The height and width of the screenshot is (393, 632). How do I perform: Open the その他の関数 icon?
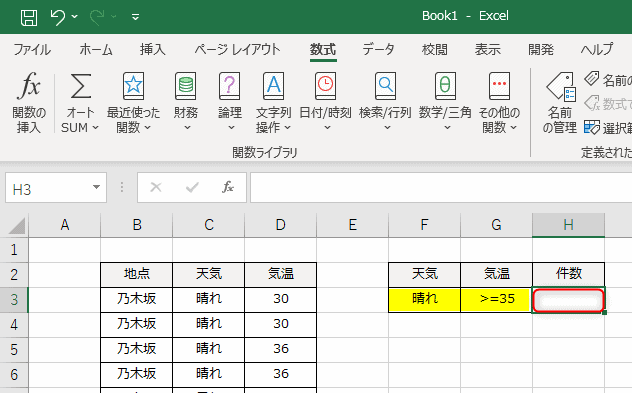point(499,86)
